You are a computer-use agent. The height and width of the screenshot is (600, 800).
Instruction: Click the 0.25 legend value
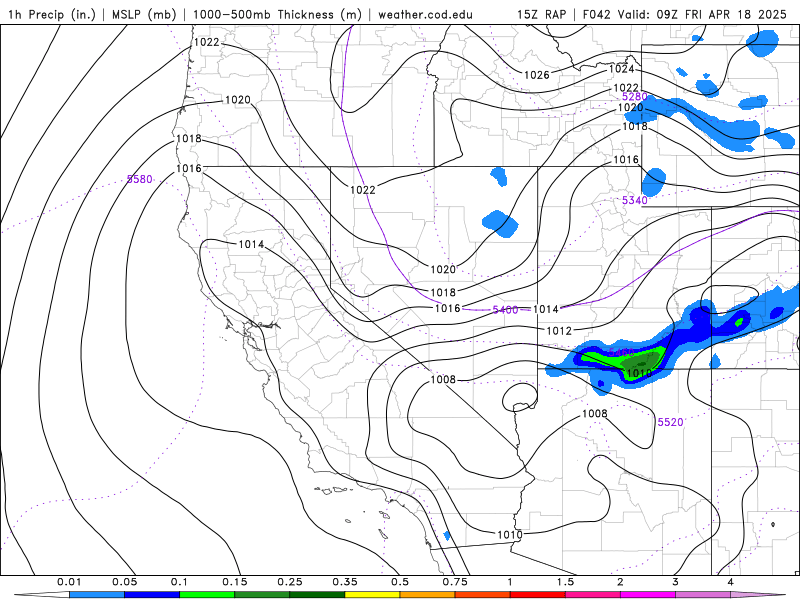coord(290,582)
